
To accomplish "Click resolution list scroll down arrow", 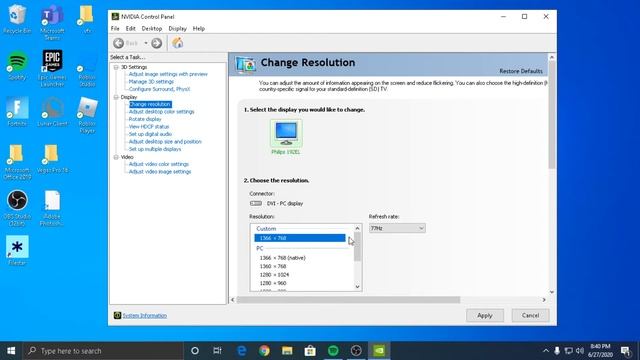I will pyautogui.click(x=358, y=287).
